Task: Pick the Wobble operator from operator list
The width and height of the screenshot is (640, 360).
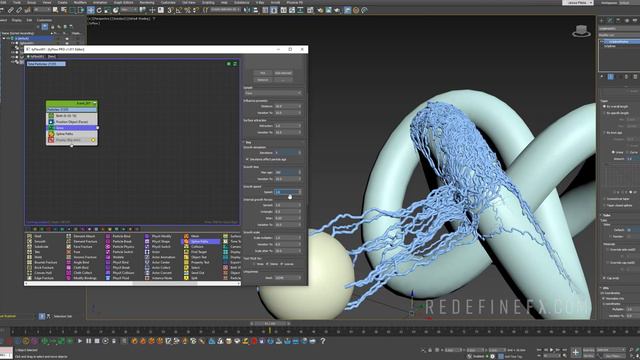Action: click(118, 257)
